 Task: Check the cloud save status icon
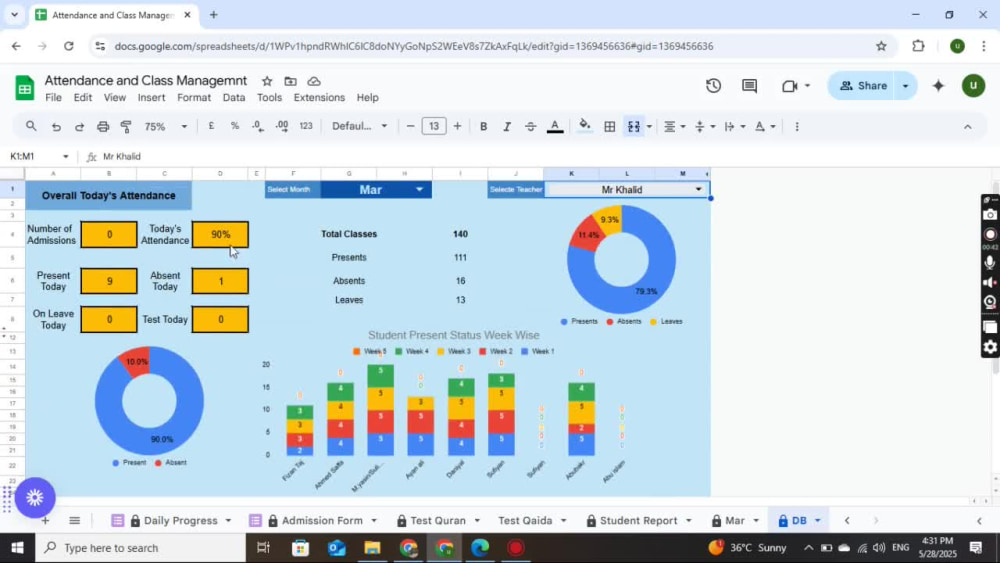(x=314, y=82)
